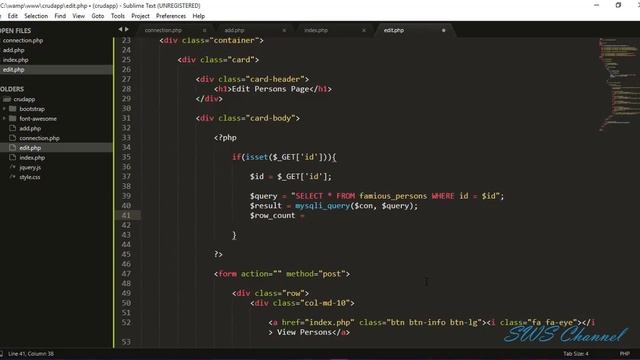Viewport: 640px width, 360px height.
Task: Switch to the connection.php tab
Action: click(163, 30)
